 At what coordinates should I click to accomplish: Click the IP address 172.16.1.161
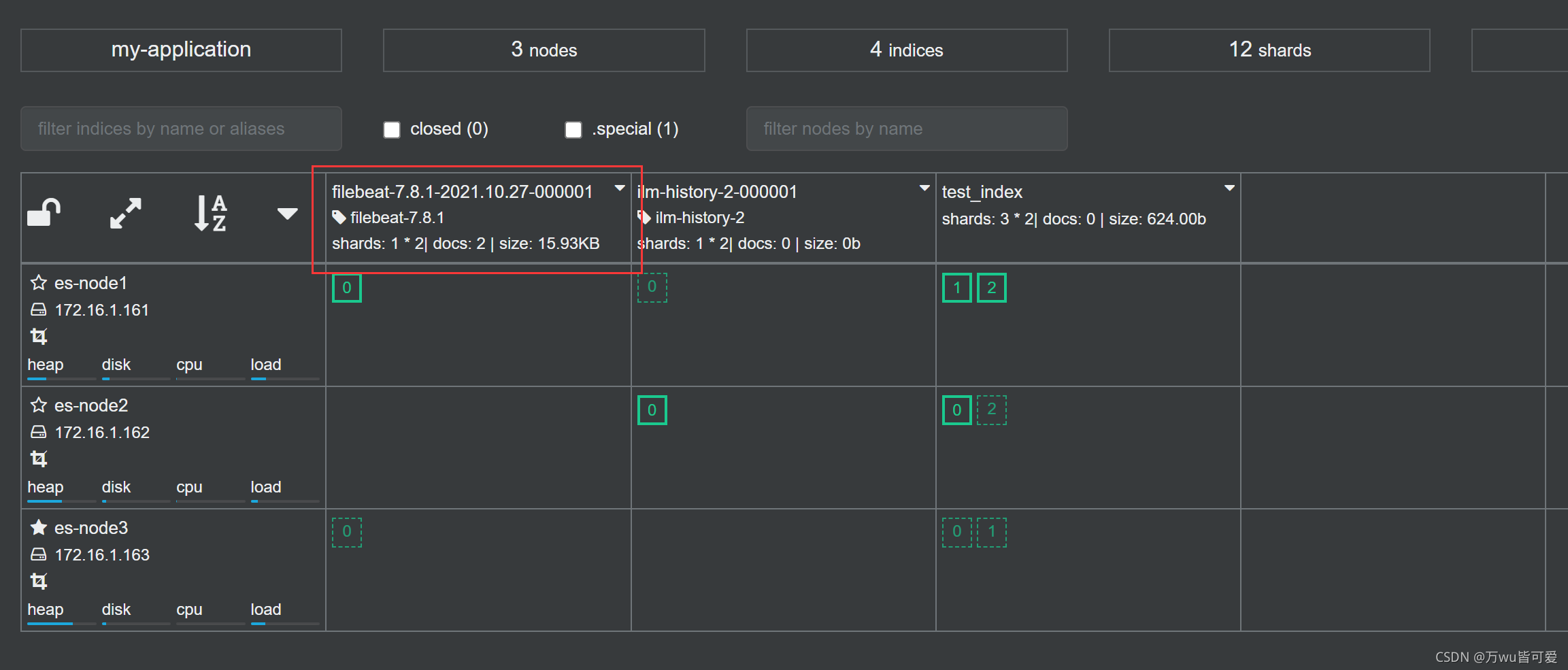click(x=102, y=310)
